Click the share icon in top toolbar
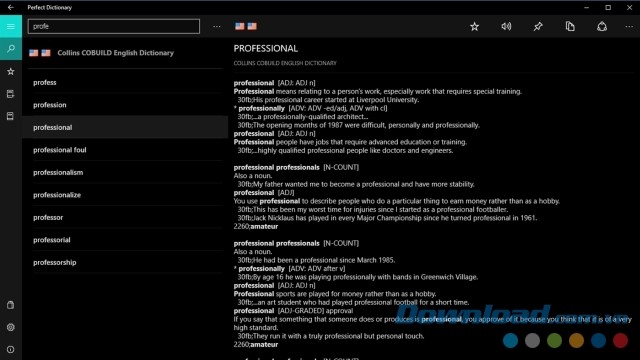 (602, 27)
